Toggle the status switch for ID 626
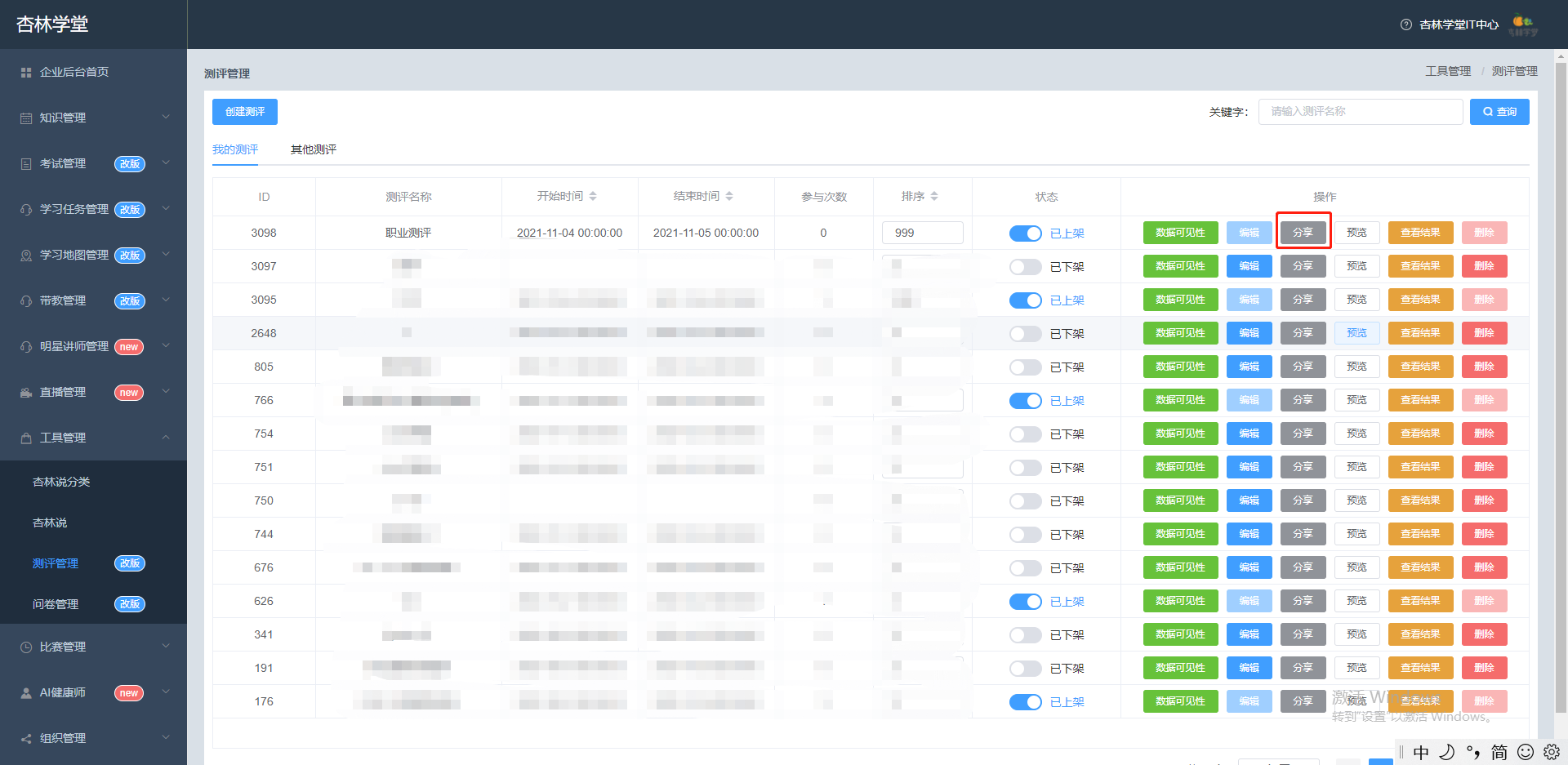1568x765 pixels. point(1025,602)
